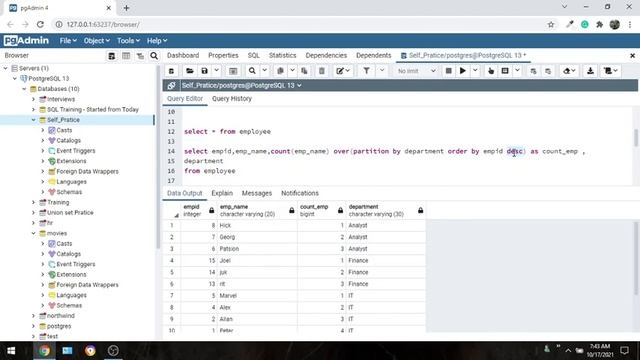The width and height of the screenshot is (640, 360).
Task: Click the Commit transaction icon
Action: pyautogui.click(x=533, y=71)
